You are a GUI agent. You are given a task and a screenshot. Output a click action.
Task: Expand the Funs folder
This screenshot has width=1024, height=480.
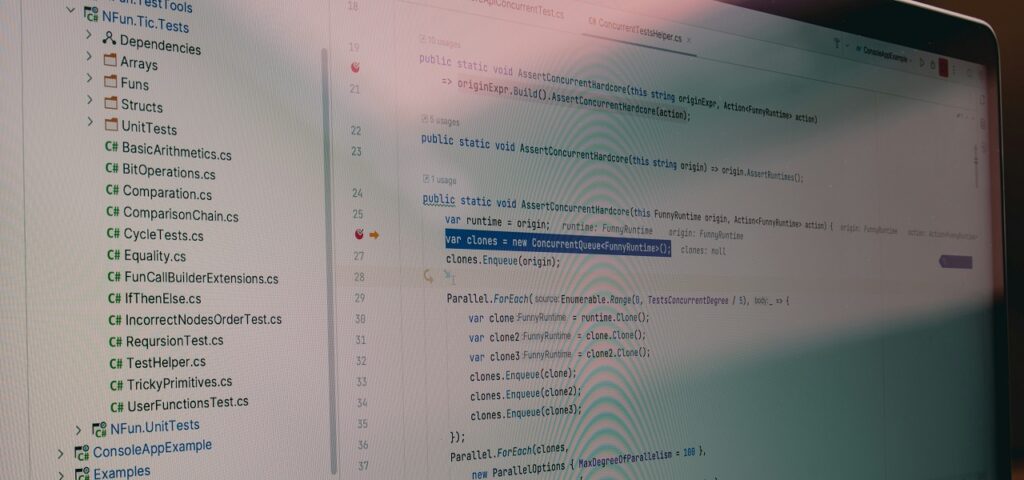click(89, 78)
